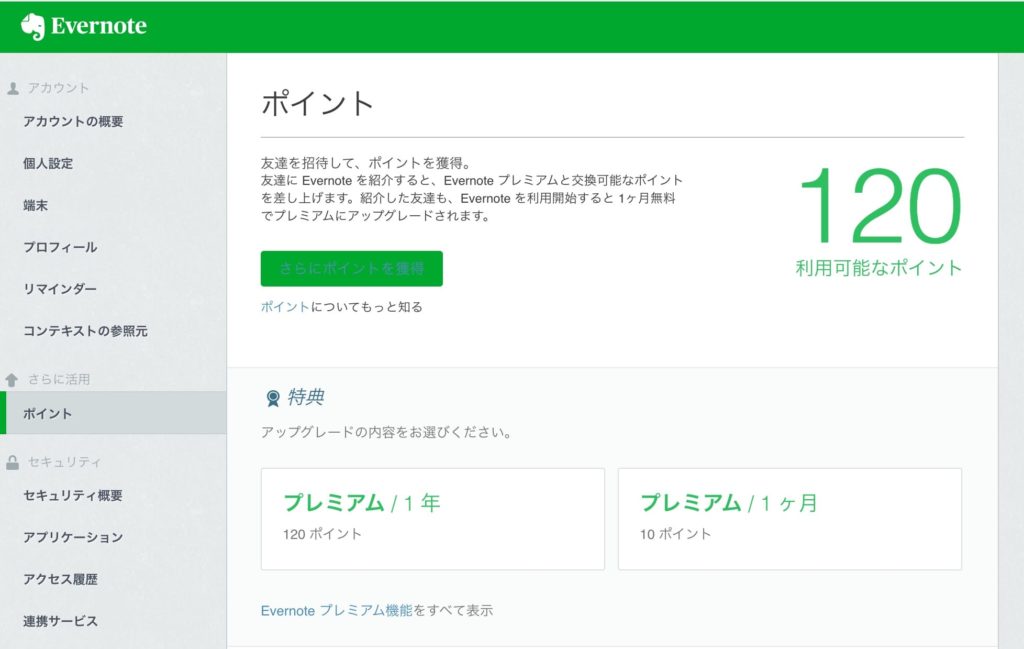
Task: Click the large 120 points number
Action: 881,205
